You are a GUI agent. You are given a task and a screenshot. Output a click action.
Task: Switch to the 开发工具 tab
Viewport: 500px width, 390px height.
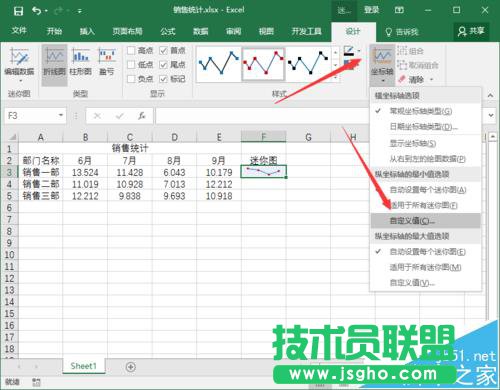307,31
